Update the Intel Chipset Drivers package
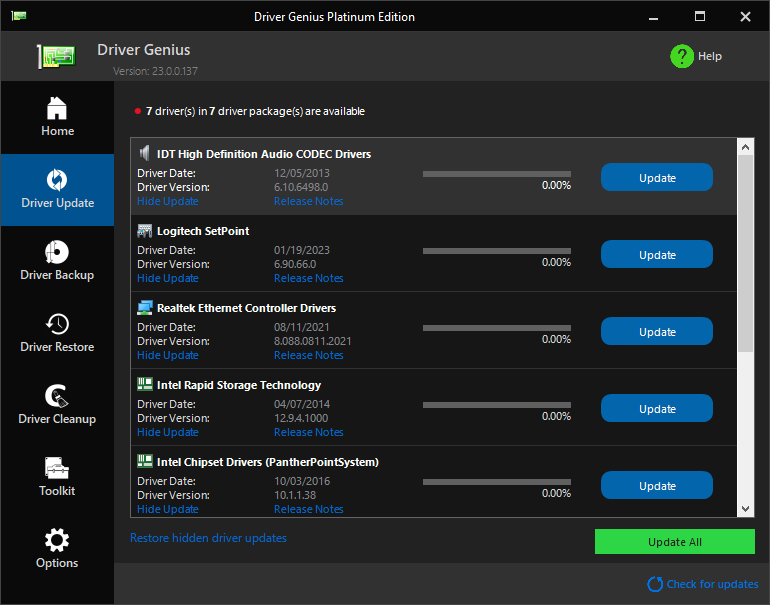 [657, 485]
